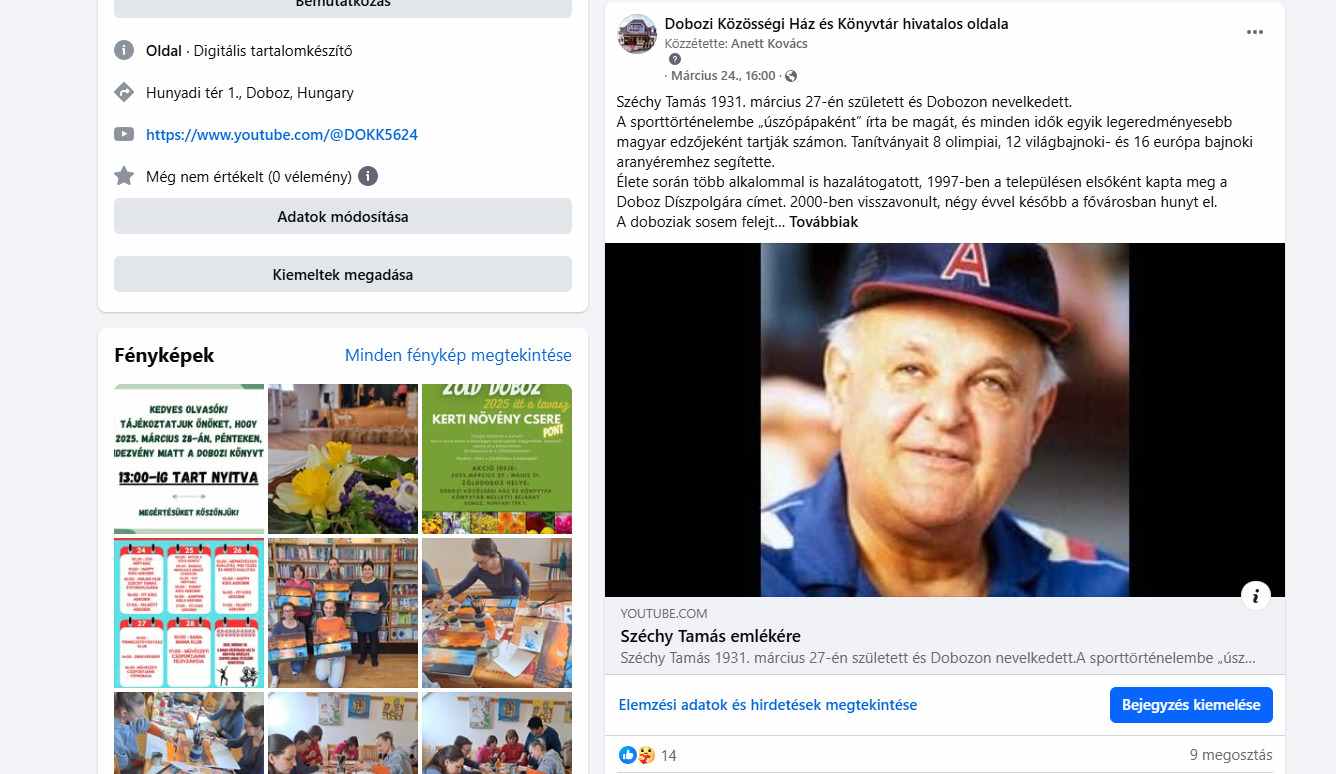Viewport: 1336px width, 774px height.
Task: Click the Adatok módosítása button
Action: pos(343,216)
